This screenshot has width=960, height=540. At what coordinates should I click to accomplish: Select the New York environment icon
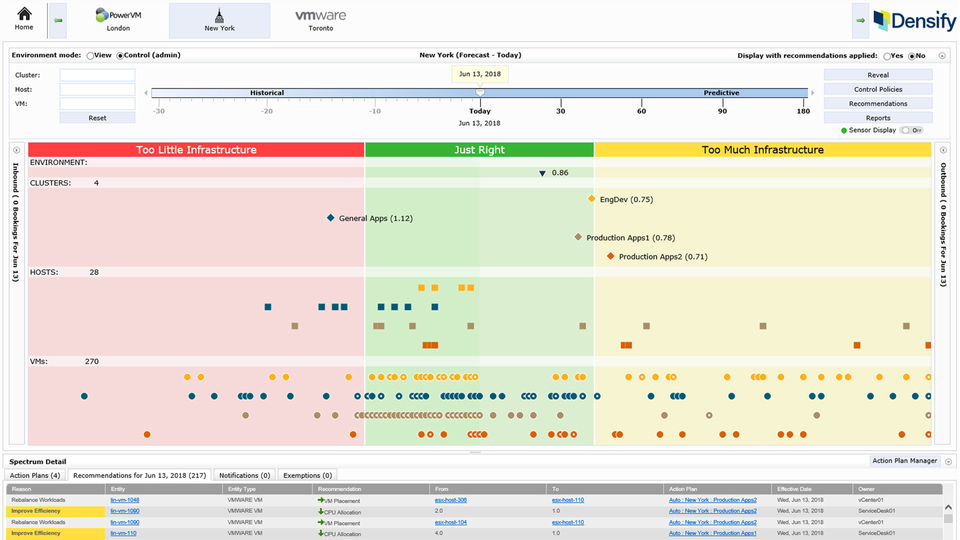point(219,20)
